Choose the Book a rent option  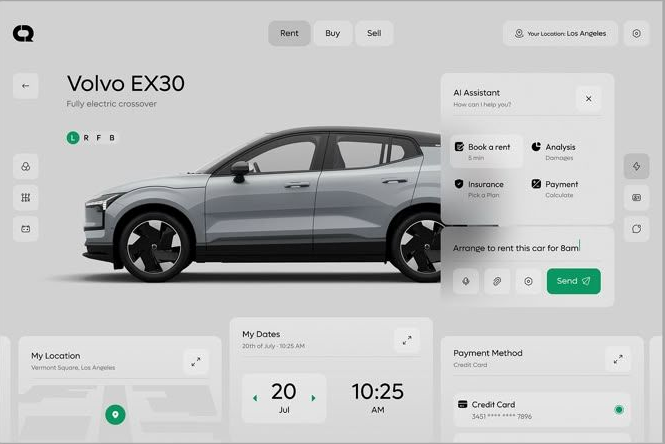485,151
